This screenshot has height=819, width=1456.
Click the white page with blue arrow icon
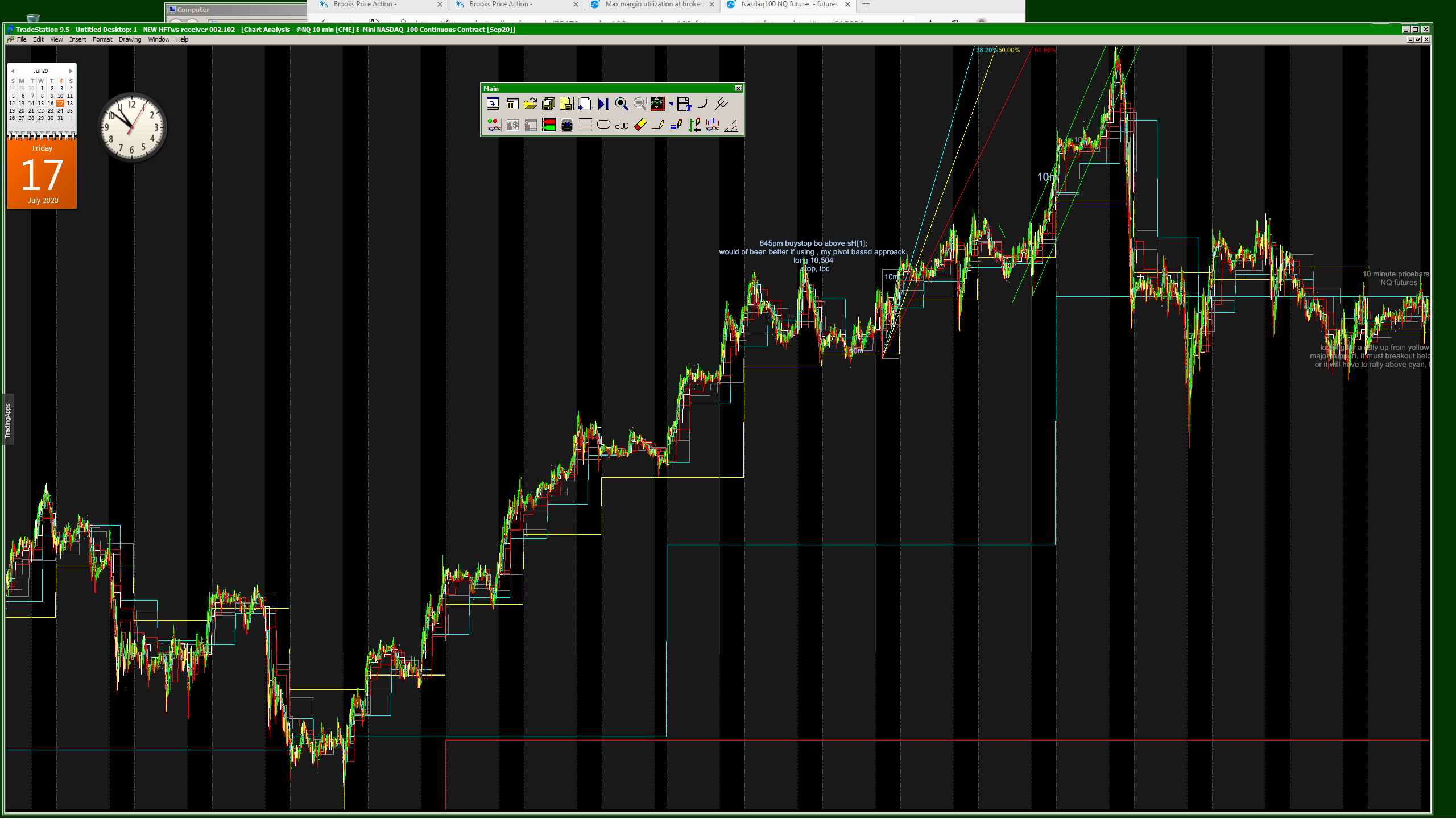pos(585,104)
